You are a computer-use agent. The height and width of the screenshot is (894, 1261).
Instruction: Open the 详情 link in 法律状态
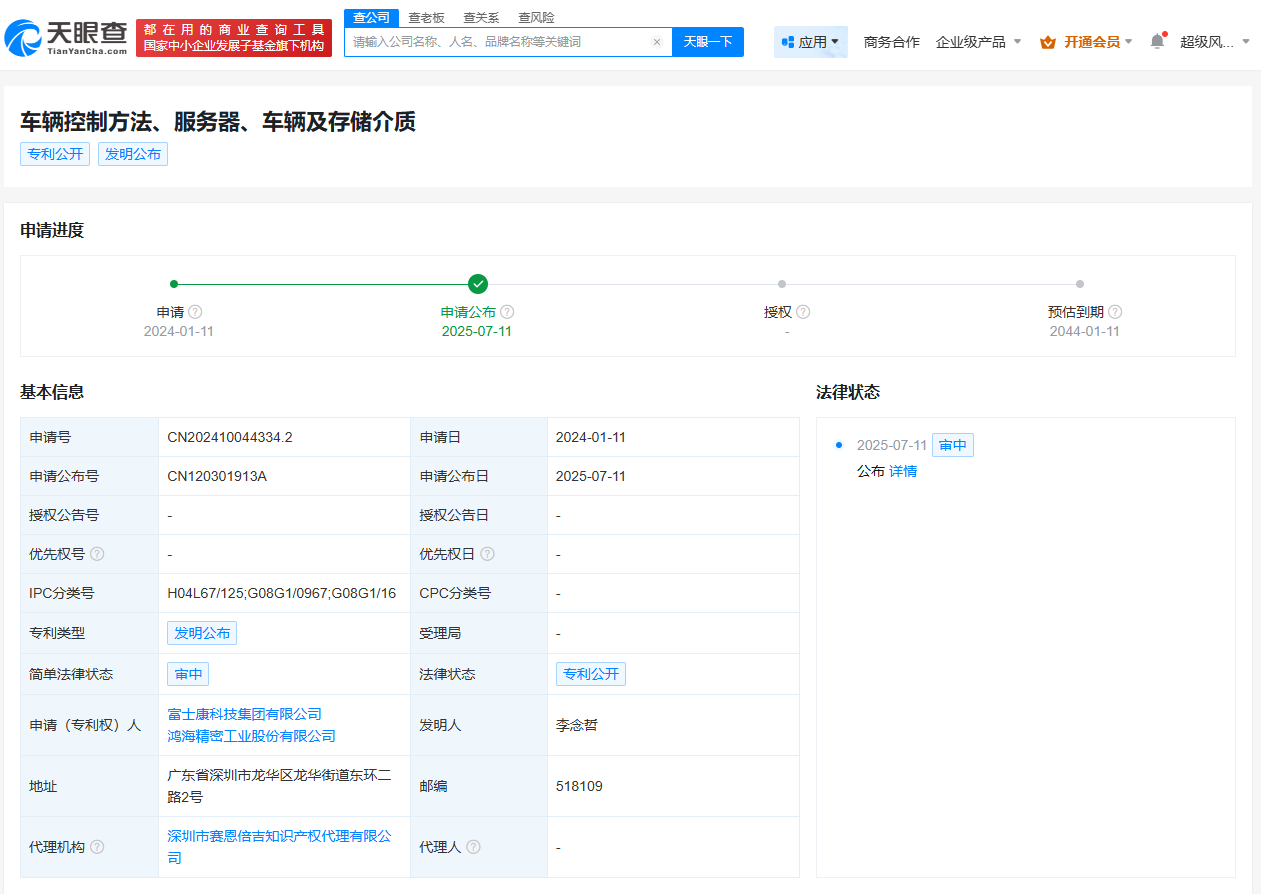[903, 471]
